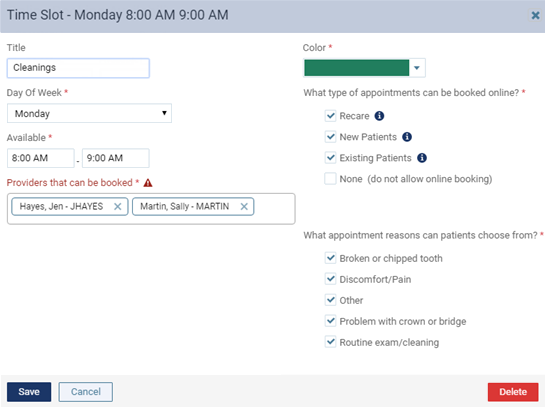Uncheck the Recare appointment type
The width and height of the screenshot is (545, 407).
click(x=330, y=116)
